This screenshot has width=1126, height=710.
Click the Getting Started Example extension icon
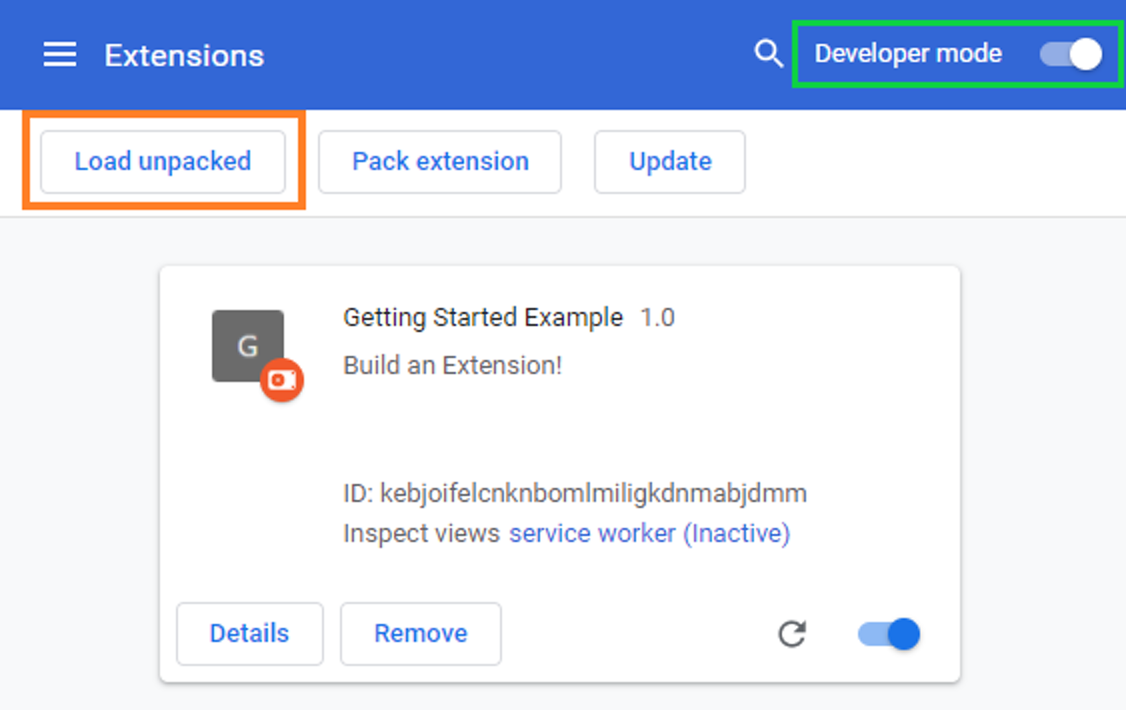(x=248, y=345)
